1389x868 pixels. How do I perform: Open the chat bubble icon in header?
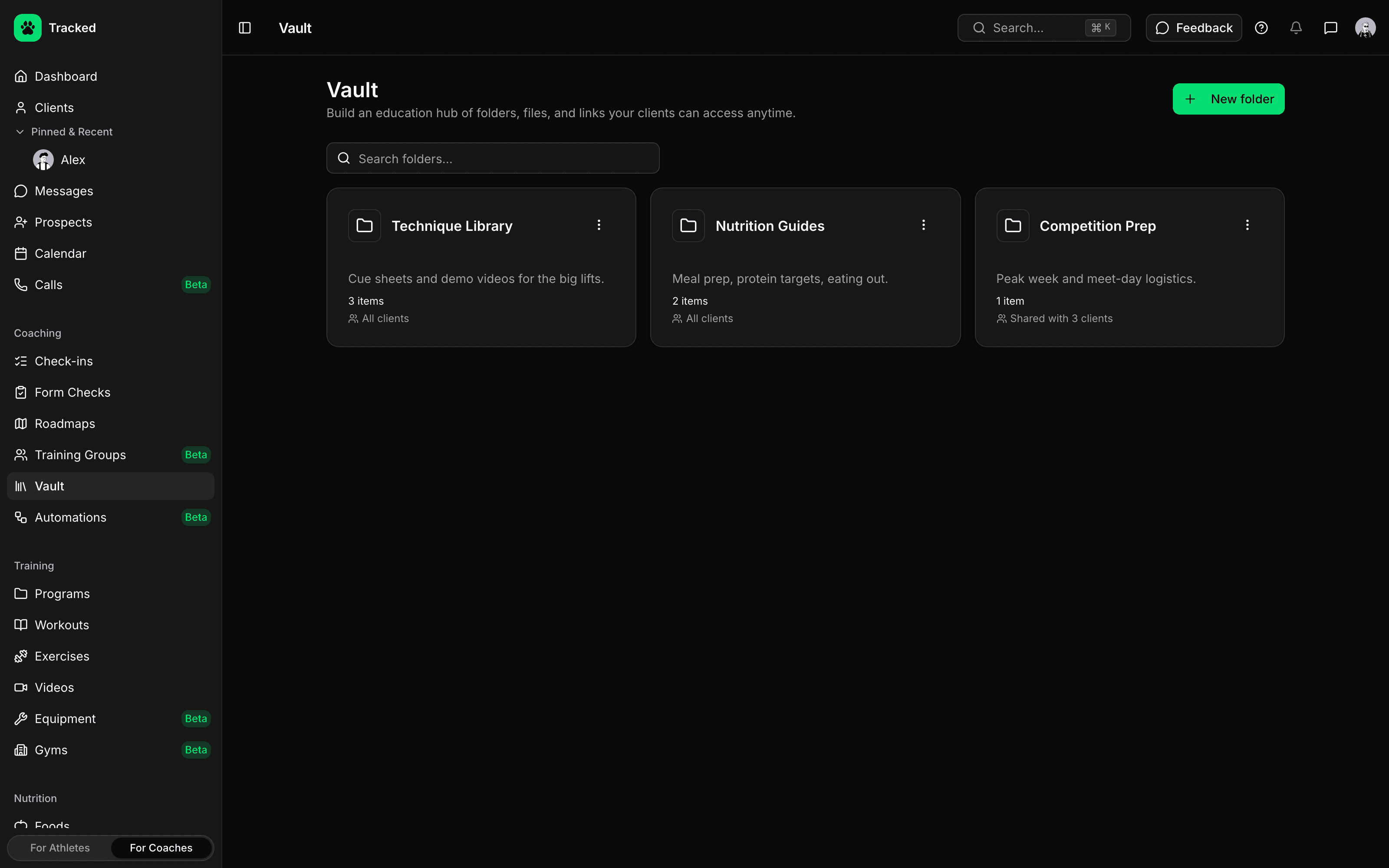click(x=1330, y=27)
